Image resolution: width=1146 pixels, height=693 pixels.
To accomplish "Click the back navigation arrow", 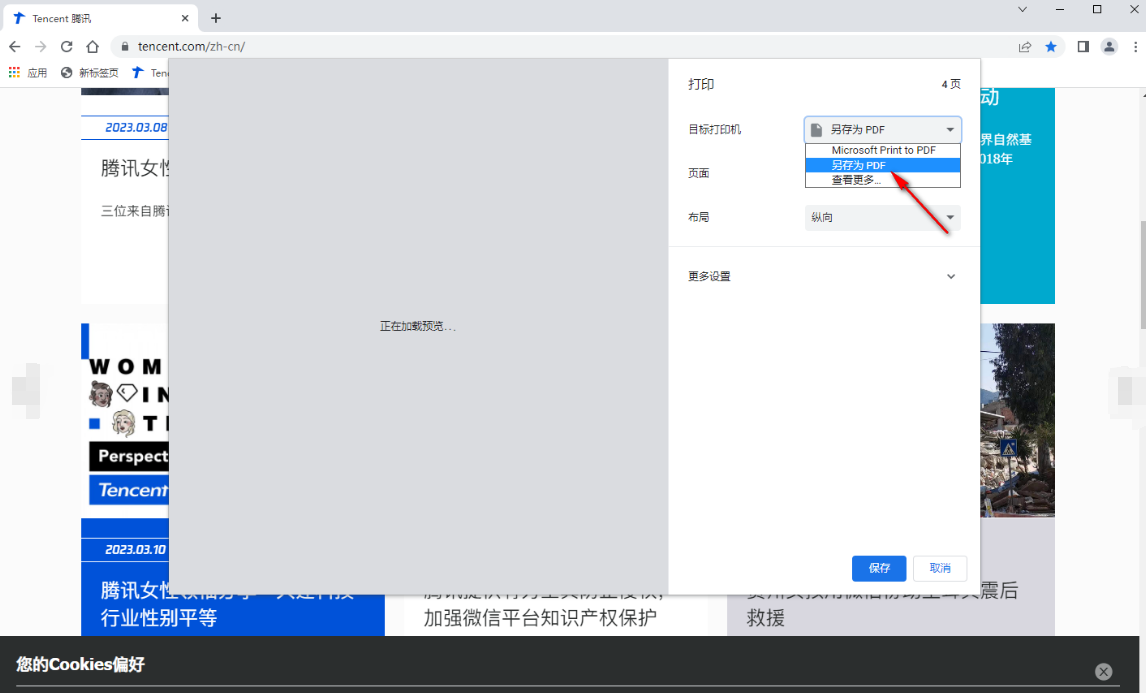I will point(14,46).
